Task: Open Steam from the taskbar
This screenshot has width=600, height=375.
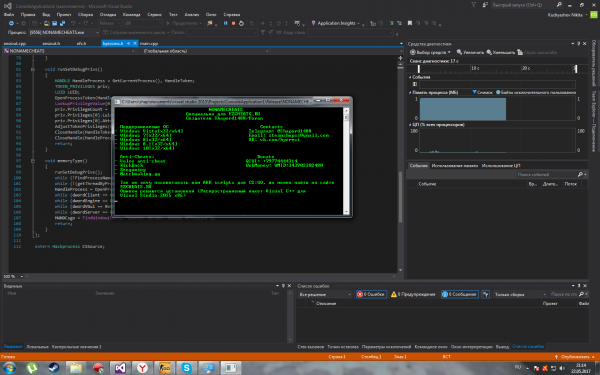Action: click(x=54, y=368)
